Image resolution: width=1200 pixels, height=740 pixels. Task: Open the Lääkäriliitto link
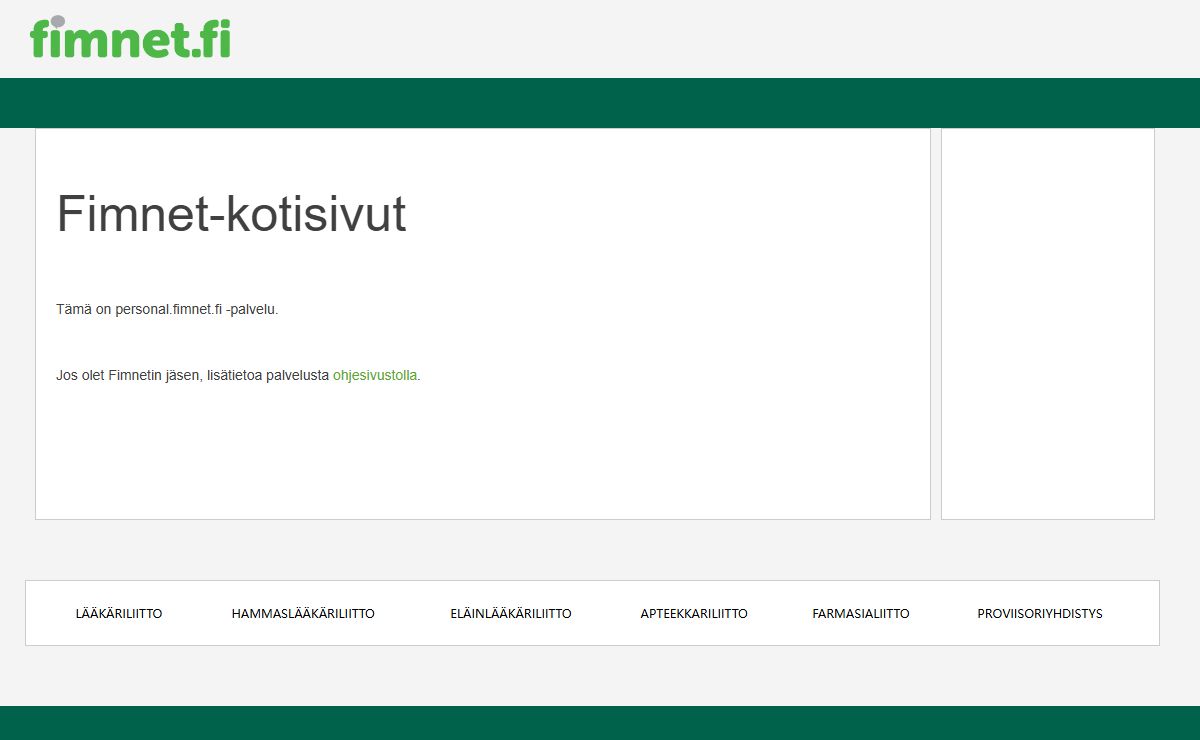click(x=119, y=614)
